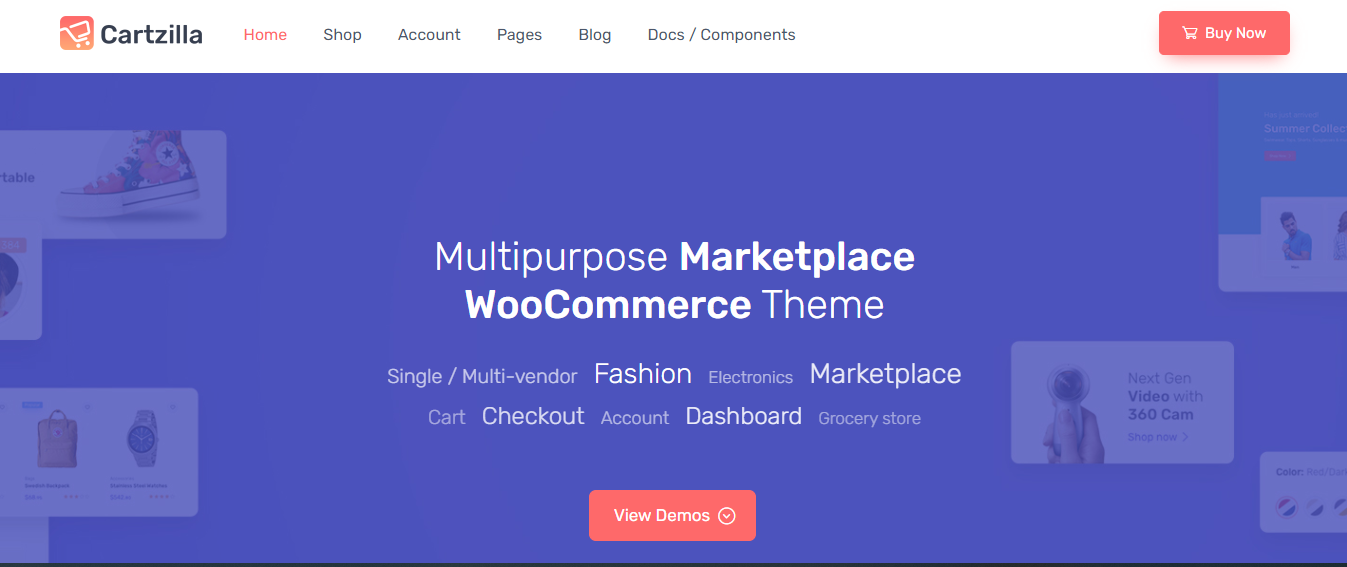This screenshot has height=567, width=1347.
Task: Select the Single / Multi-vendor tag
Action: (482, 377)
